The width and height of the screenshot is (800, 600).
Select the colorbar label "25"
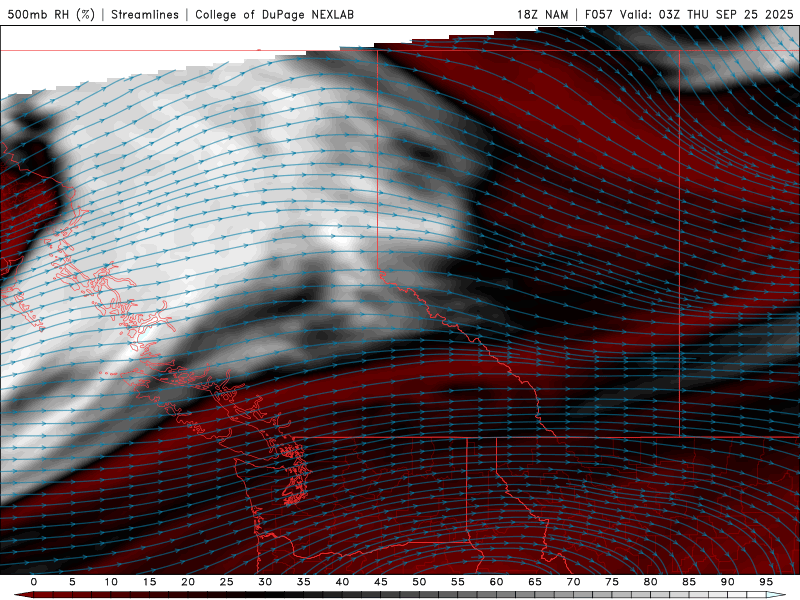227,582
